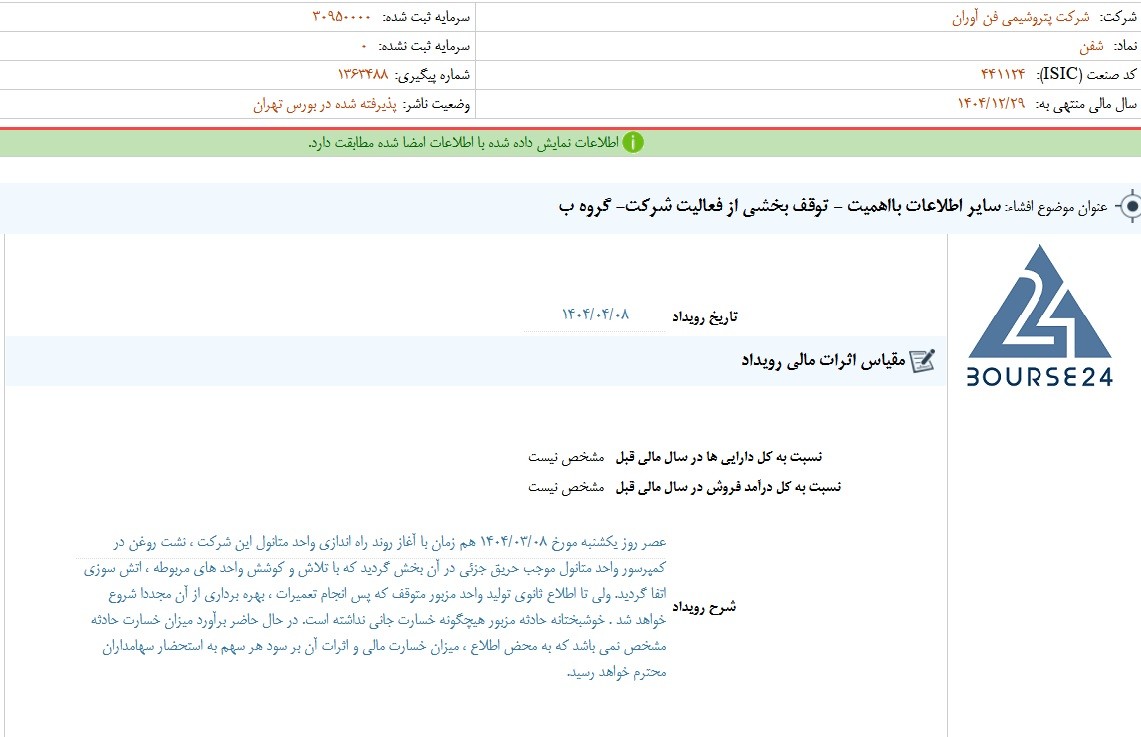
Task: Click the وضعیت ناشر label
Action: pyautogui.click(x=437, y=105)
